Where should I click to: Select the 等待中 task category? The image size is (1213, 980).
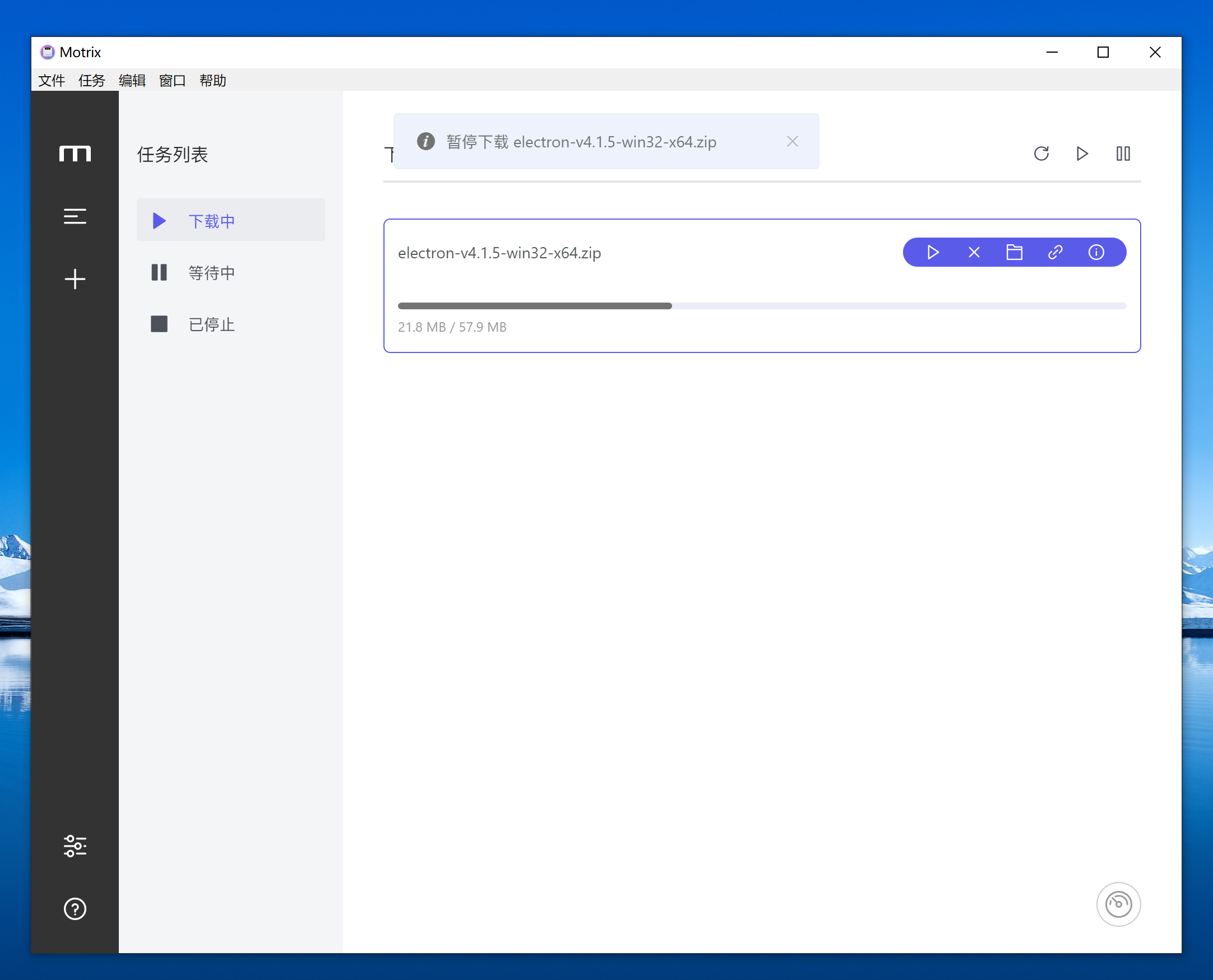pyautogui.click(x=230, y=273)
